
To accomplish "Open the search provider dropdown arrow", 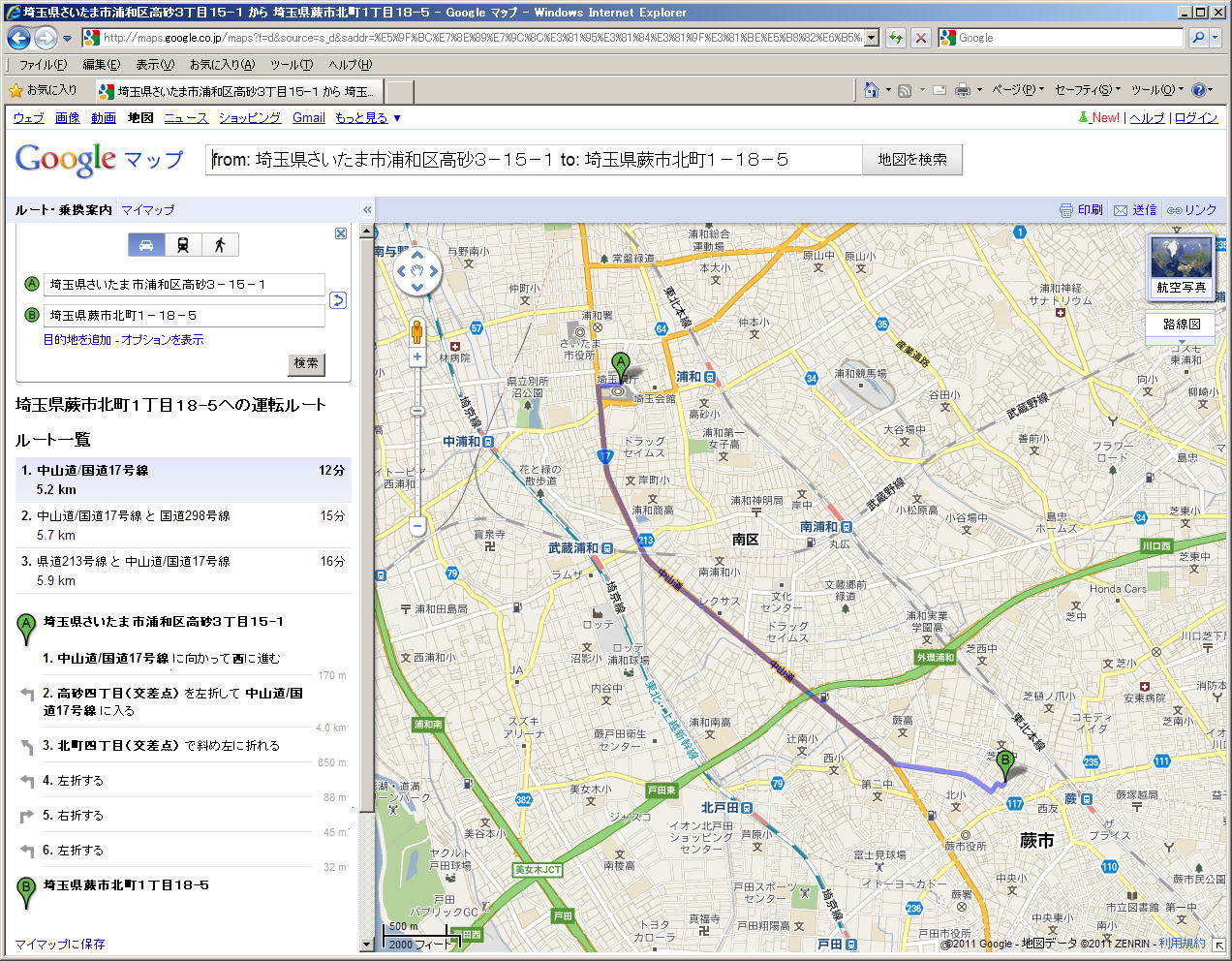I will 1216,38.
